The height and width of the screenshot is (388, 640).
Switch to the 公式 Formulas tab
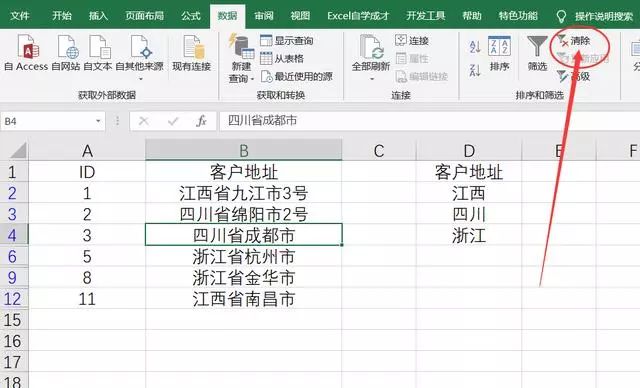pyautogui.click(x=191, y=16)
